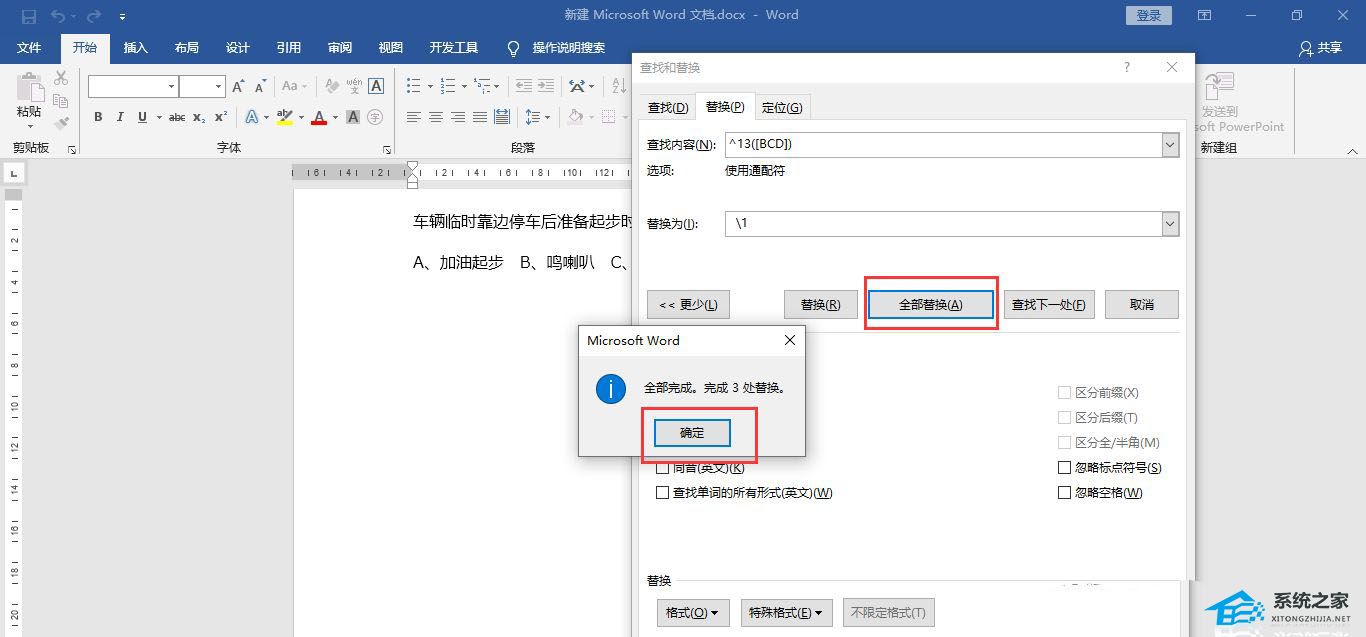This screenshot has height=637, width=1366.
Task: Apply superscript x² formatting
Action: click(x=221, y=117)
